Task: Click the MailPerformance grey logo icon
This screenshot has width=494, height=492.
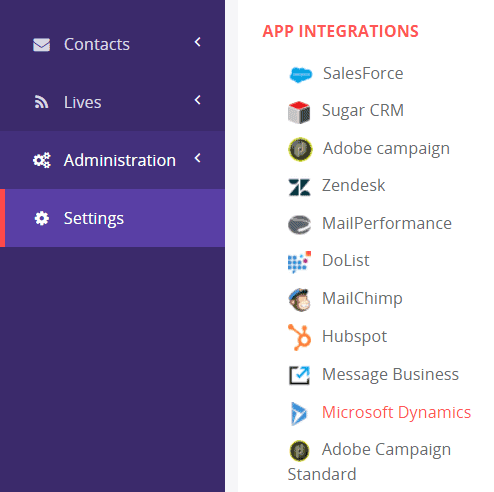Action: (x=299, y=224)
